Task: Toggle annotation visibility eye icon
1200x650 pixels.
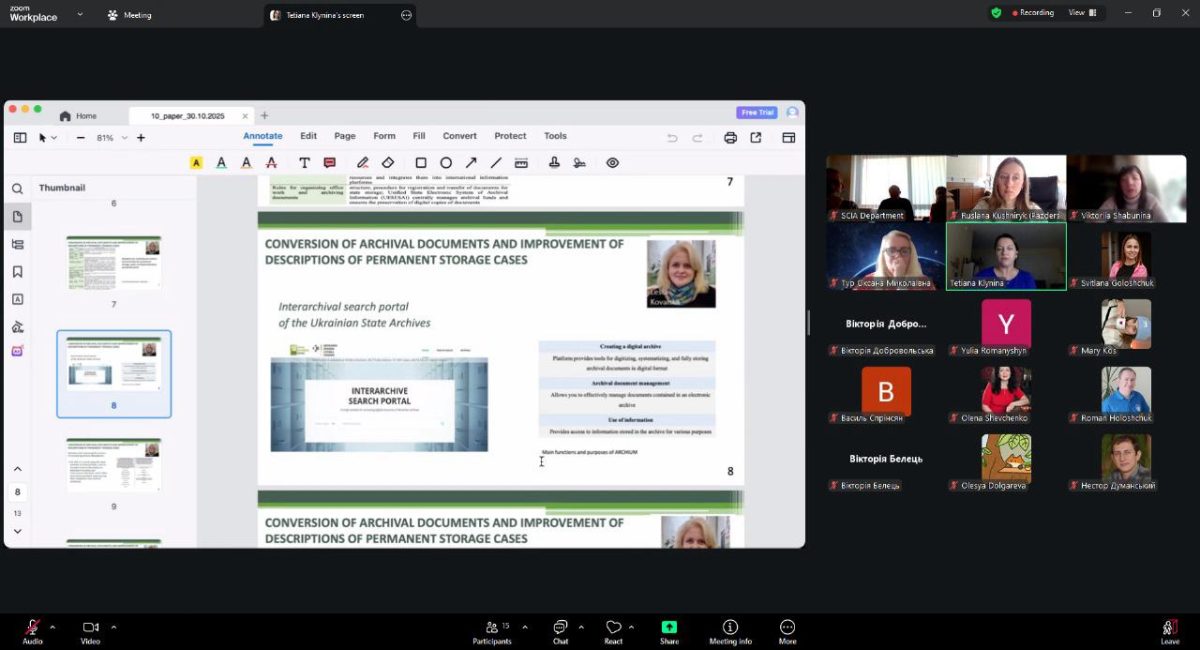Action: [612, 163]
